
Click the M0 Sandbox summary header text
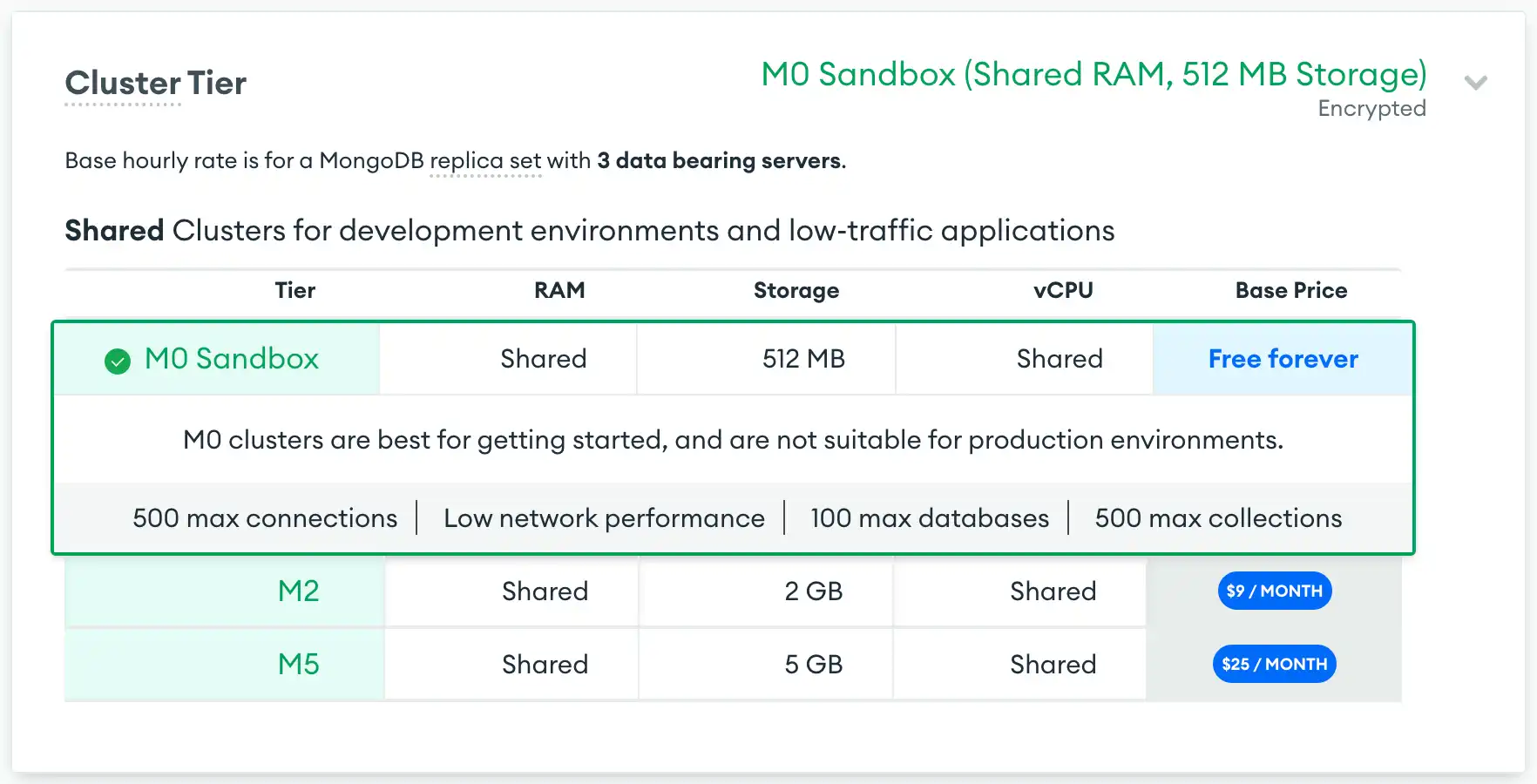click(x=1094, y=75)
